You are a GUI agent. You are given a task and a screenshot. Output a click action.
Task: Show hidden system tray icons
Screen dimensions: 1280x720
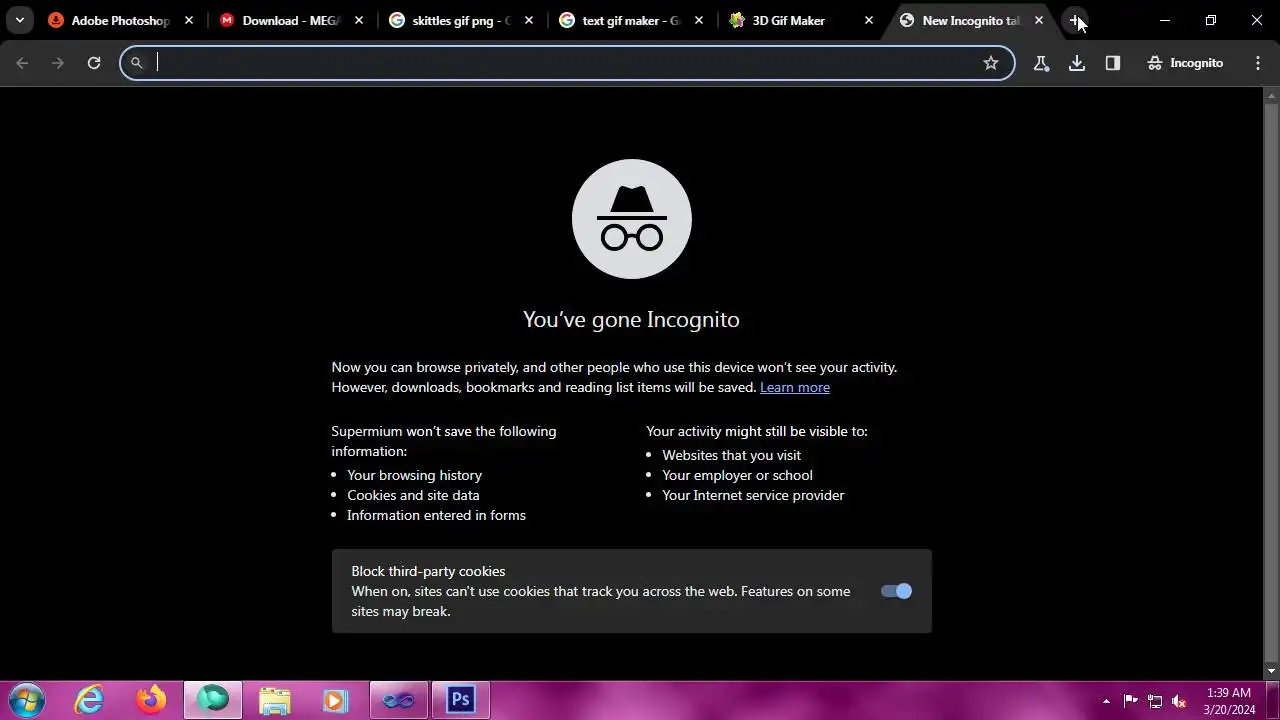[1106, 701]
